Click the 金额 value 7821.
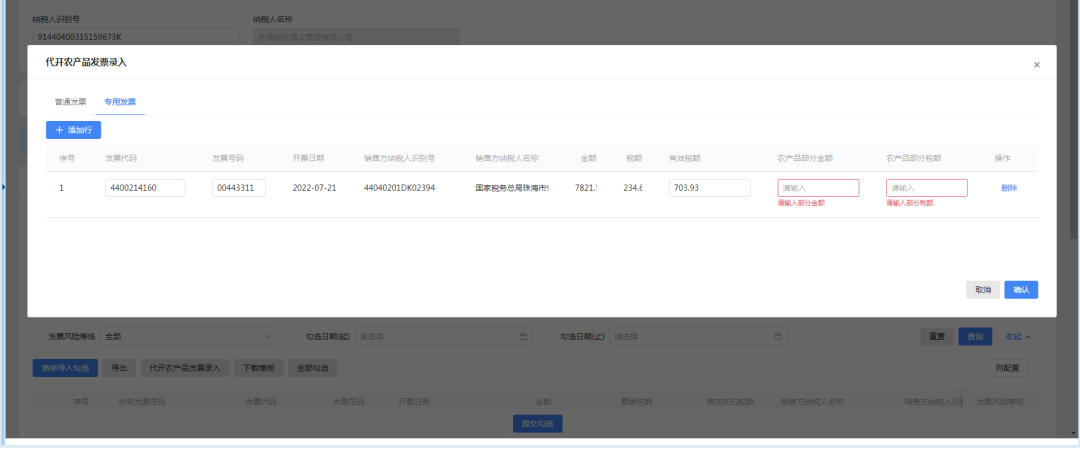This screenshot has width=1080, height=449. pos(586,188)
